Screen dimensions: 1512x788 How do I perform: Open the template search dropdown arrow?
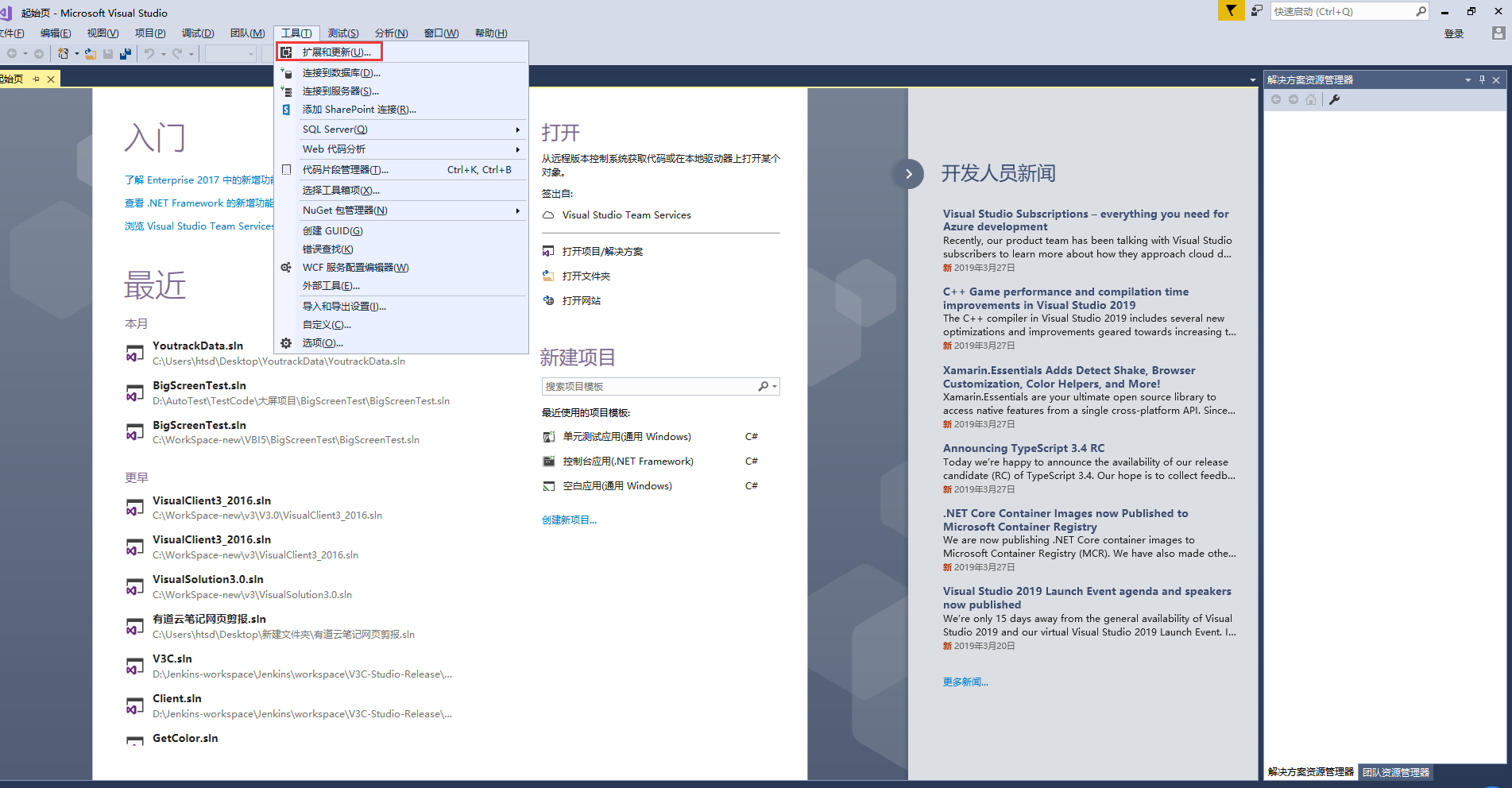(x=775, y=387)
